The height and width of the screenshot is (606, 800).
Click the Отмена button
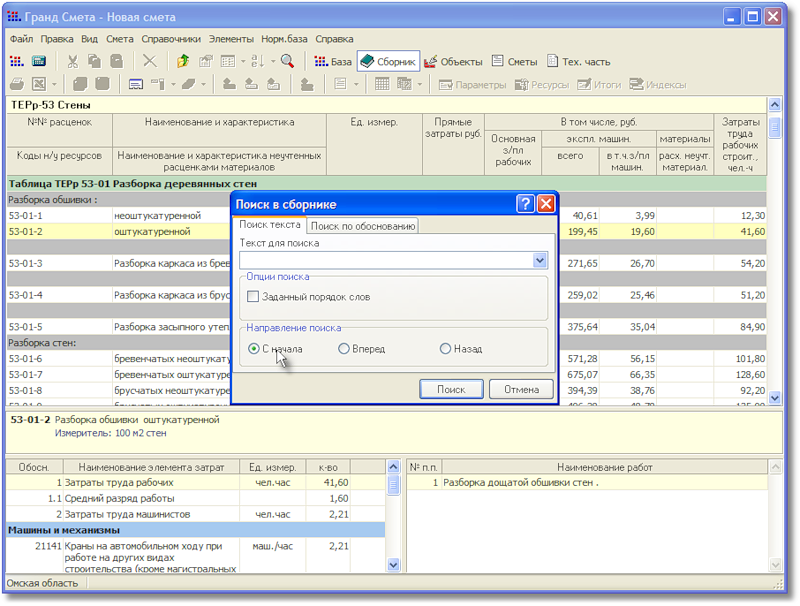tap(521, 389)
